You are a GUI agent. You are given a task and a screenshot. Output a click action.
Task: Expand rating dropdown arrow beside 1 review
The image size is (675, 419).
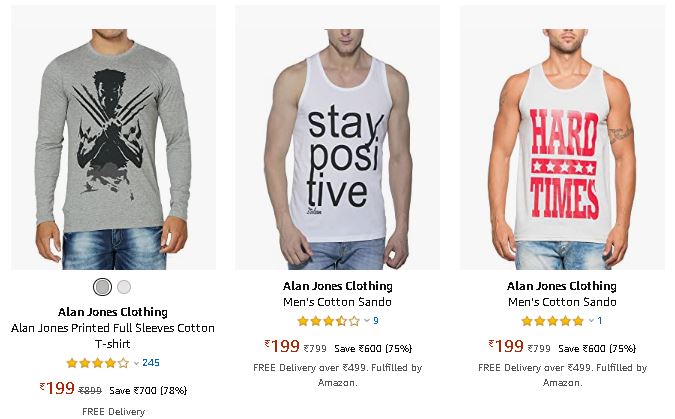(591, 321)
